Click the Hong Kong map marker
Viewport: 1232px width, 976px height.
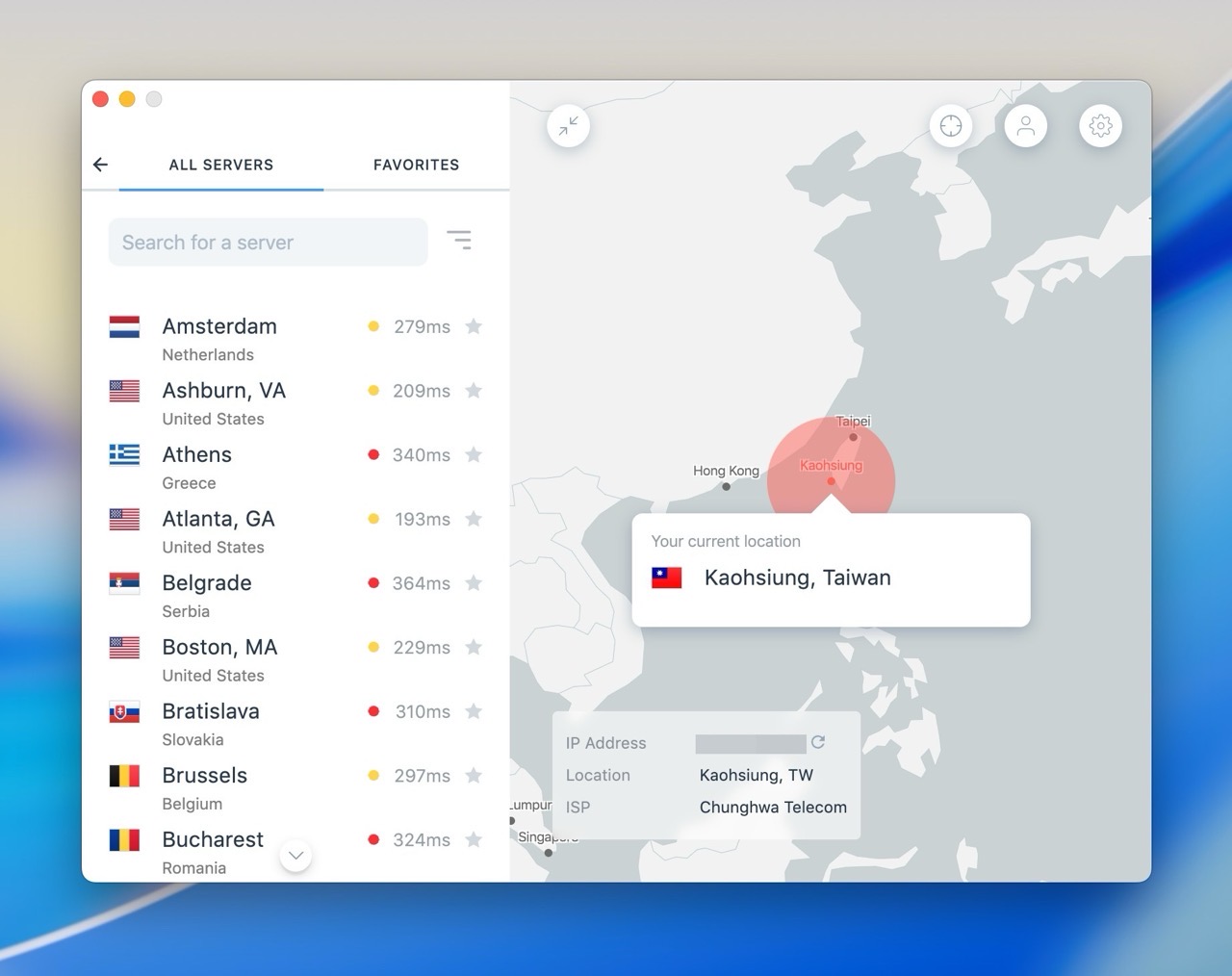point(726,486)
